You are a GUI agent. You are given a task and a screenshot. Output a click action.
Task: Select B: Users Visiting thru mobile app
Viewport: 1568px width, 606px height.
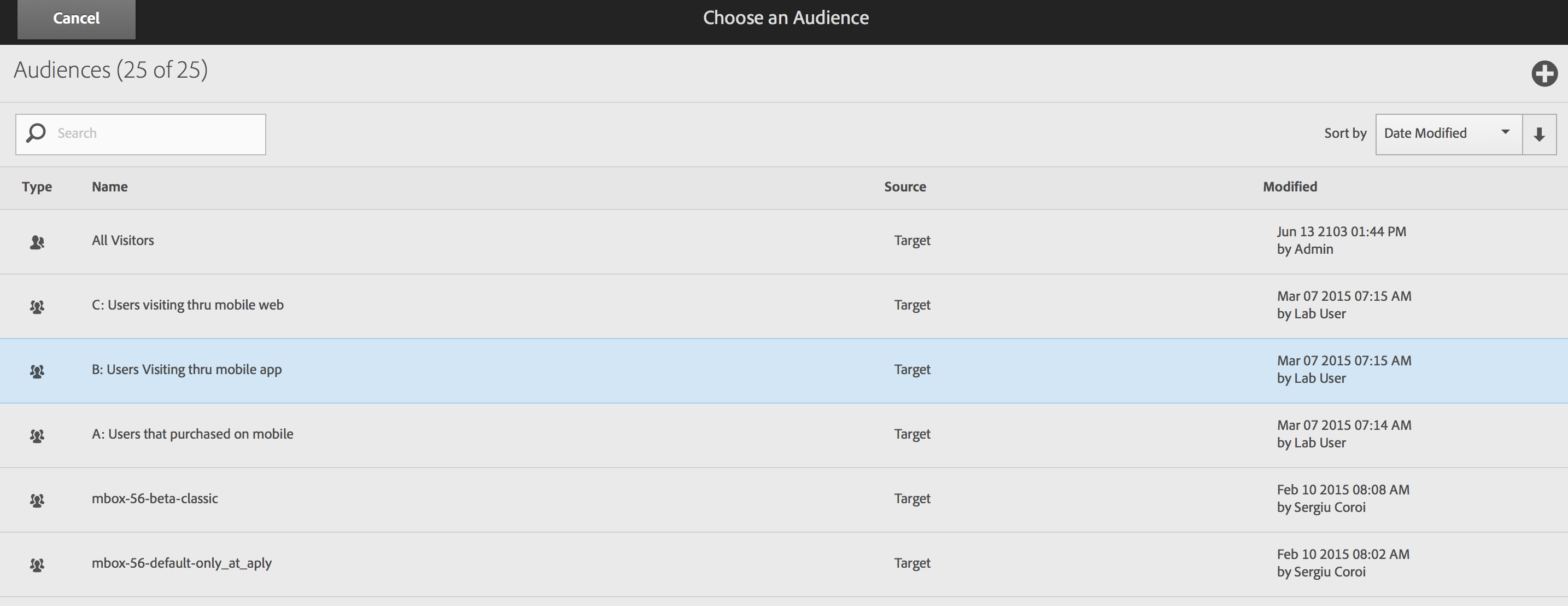coord(186,370)
